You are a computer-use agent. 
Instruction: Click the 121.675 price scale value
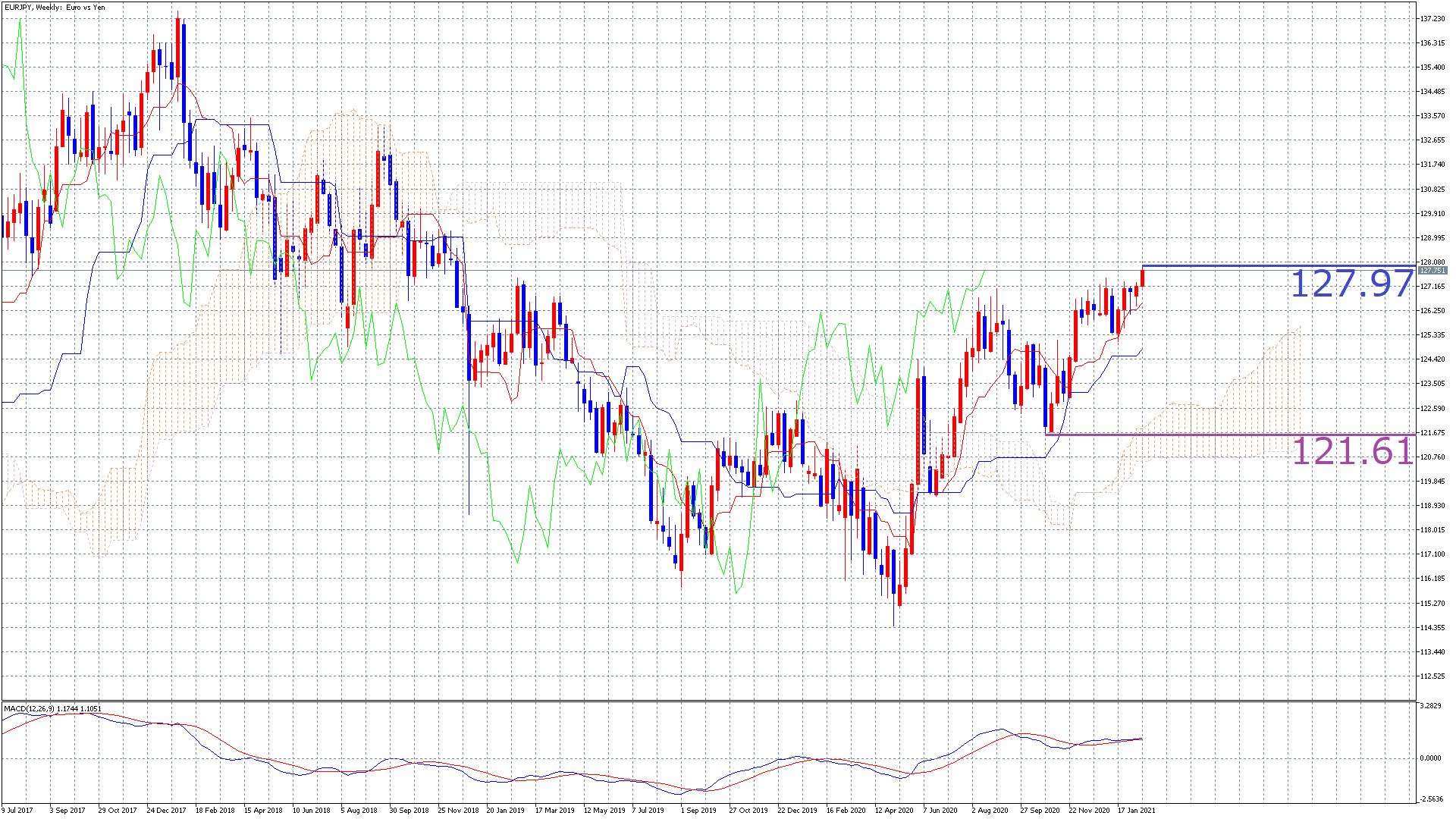point(1432,433)
